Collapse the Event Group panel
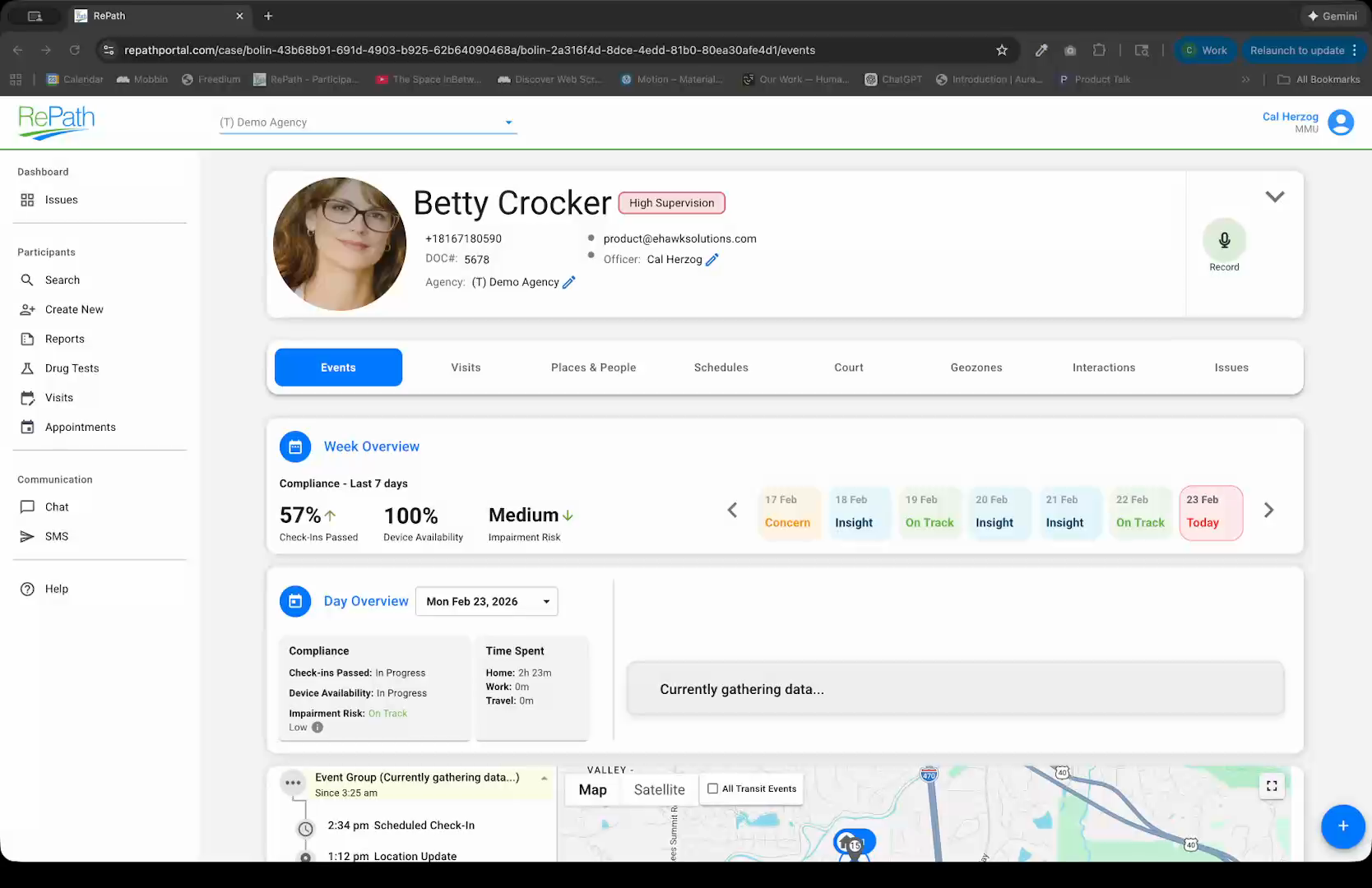Viewport: 1372px width, 888px height. click(544, 777)
